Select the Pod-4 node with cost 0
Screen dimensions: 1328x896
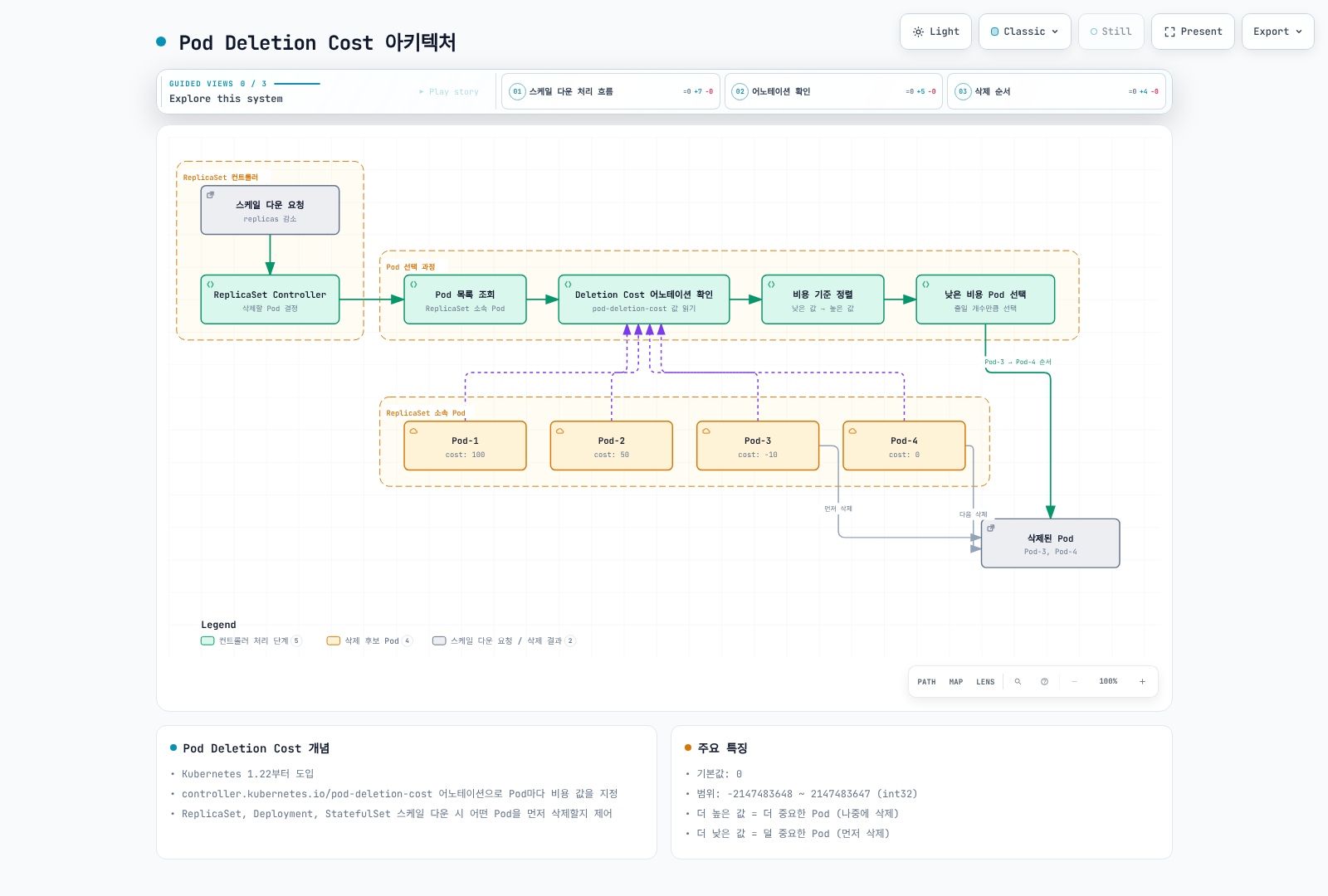coord(904,446)
